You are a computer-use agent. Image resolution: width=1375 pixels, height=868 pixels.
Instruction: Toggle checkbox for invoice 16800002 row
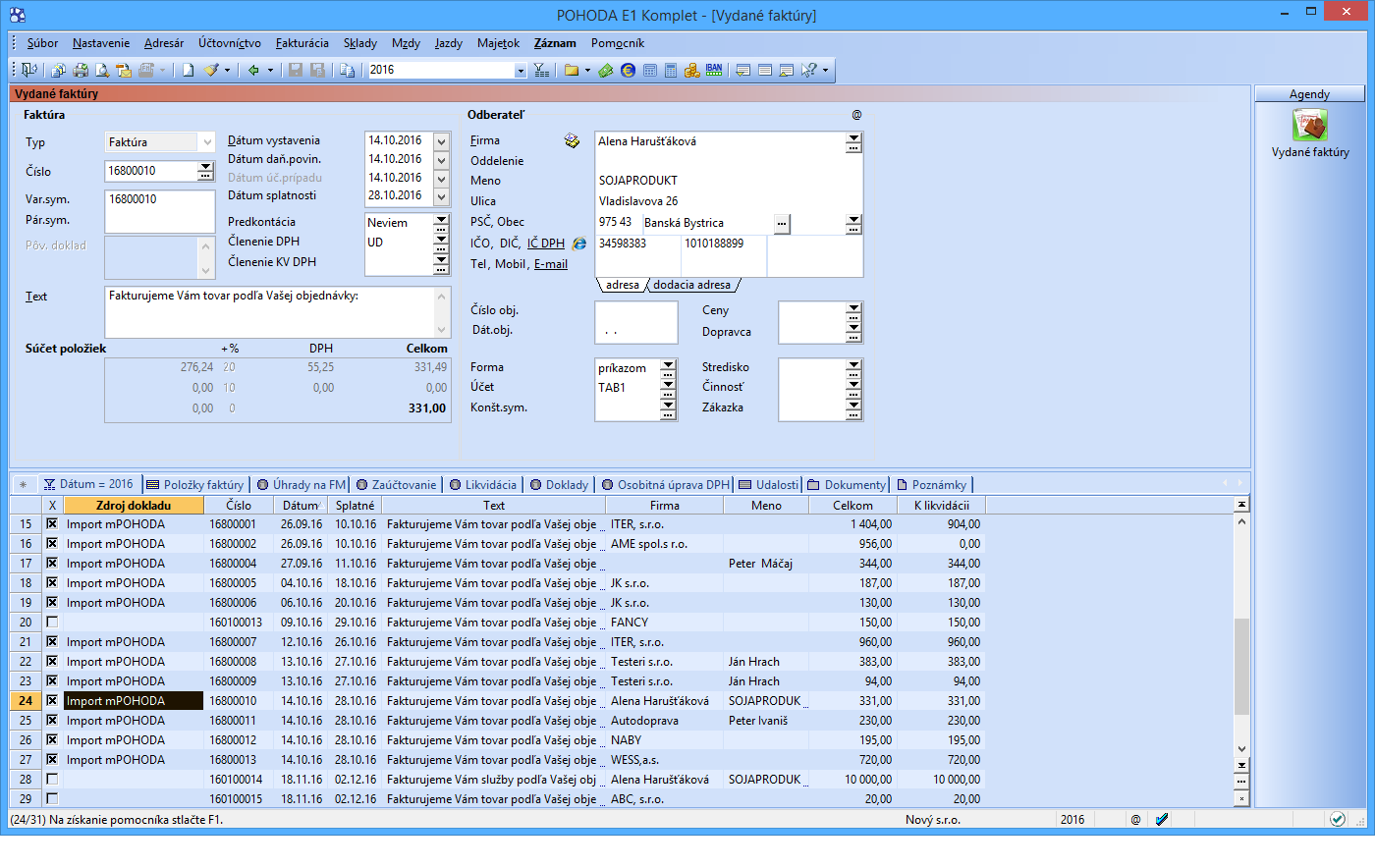click(x=52, y=544)
